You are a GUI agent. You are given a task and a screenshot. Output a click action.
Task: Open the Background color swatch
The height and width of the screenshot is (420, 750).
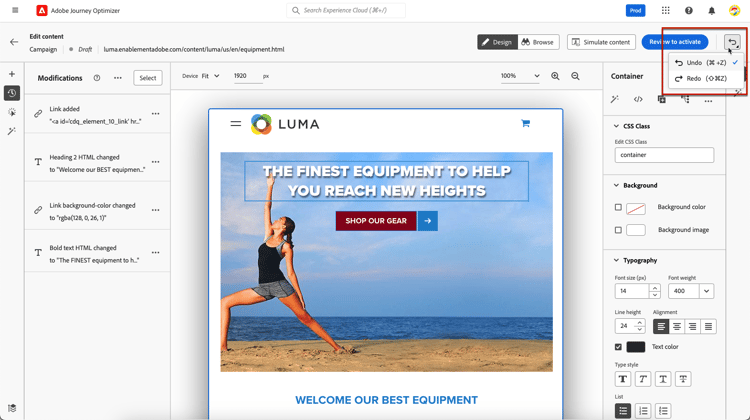(636, 209)
